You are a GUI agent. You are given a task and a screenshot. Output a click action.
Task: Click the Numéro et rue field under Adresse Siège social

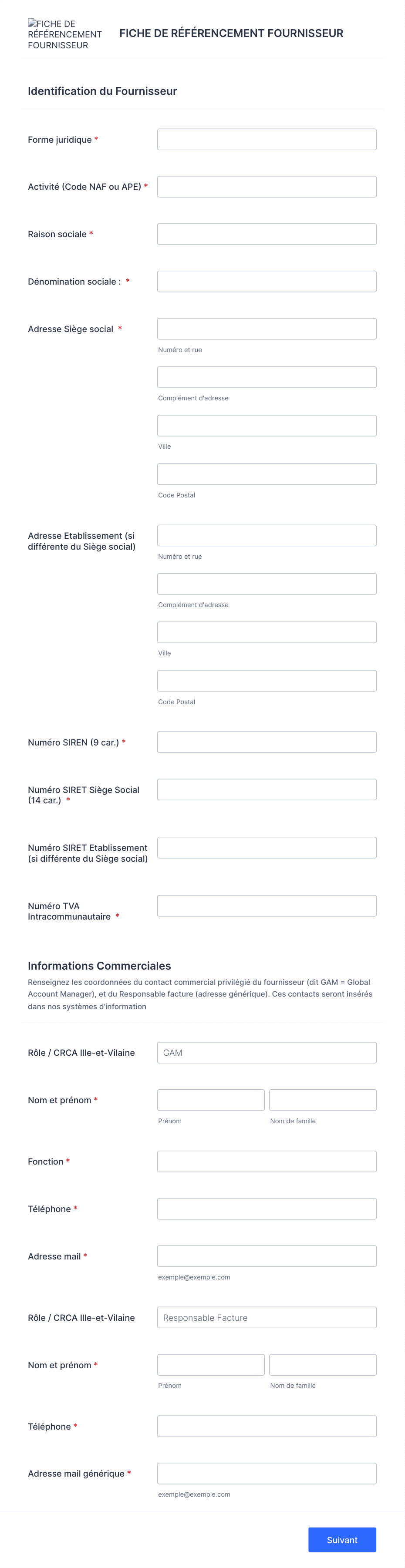click(266, 328)
